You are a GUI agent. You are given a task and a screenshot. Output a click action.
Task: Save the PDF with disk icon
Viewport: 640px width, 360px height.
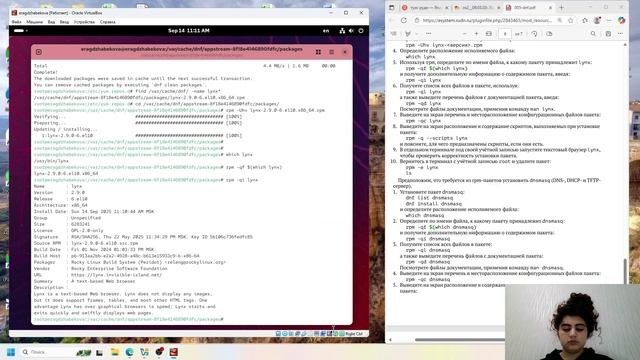click(x=608, y=34)
